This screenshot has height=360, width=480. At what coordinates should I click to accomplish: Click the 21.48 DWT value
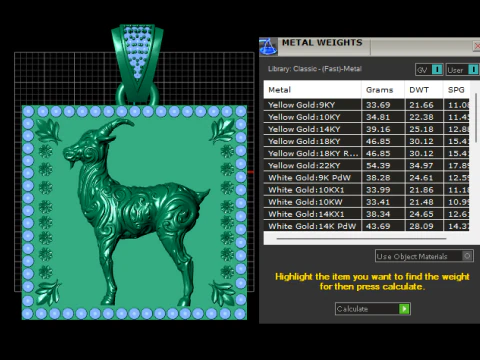click(421, 202)
